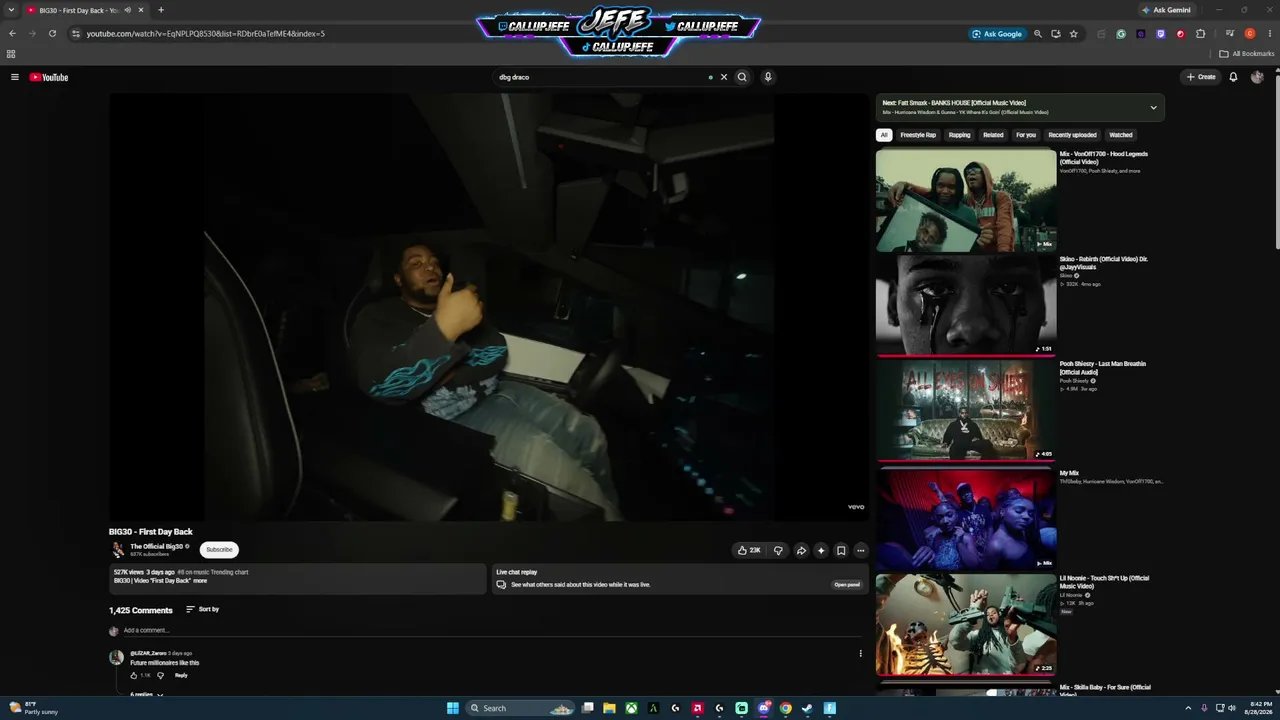The width and height of the screenshot is (1280, 720).
Task: Select the For you filter chip
Action: (x=1026, y=135)
